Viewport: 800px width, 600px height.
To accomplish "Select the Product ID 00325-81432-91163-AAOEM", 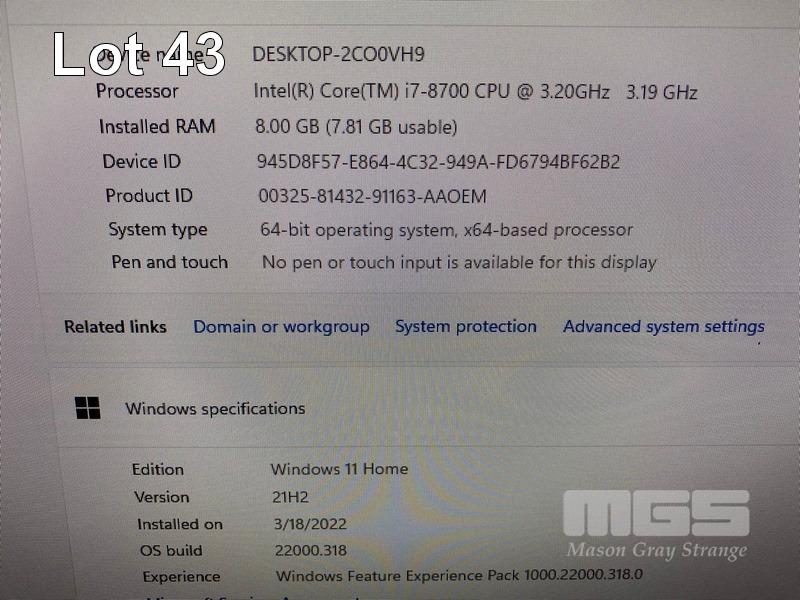I will coord(372,196).
